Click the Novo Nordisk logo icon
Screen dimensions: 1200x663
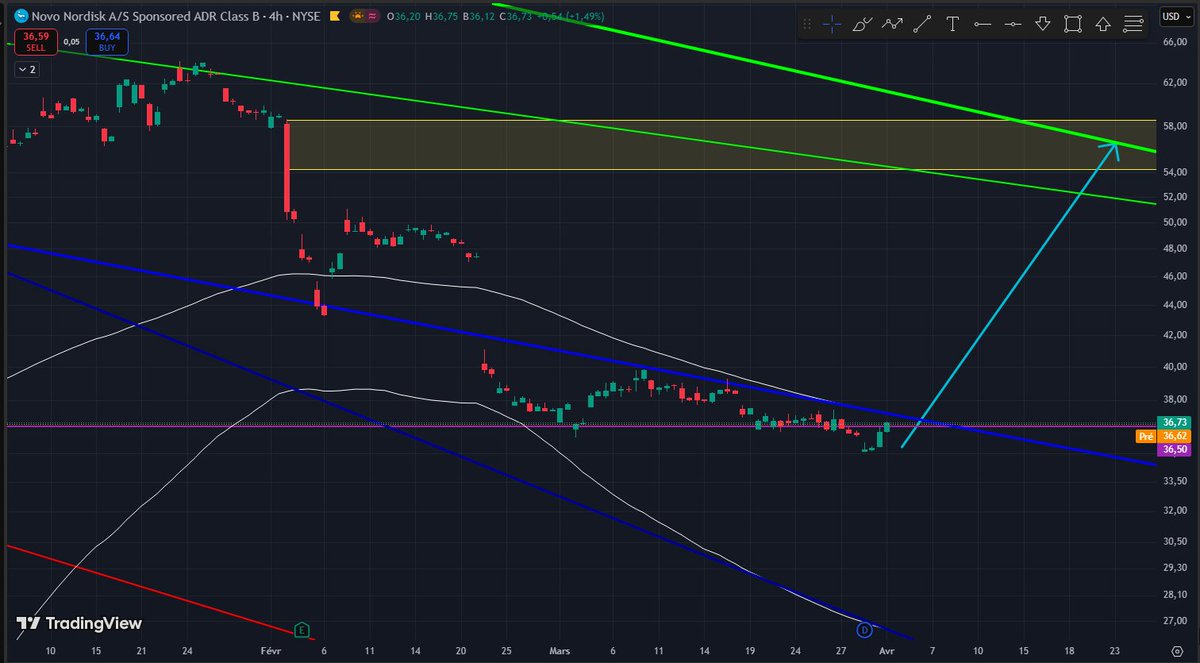coord(19,16)
